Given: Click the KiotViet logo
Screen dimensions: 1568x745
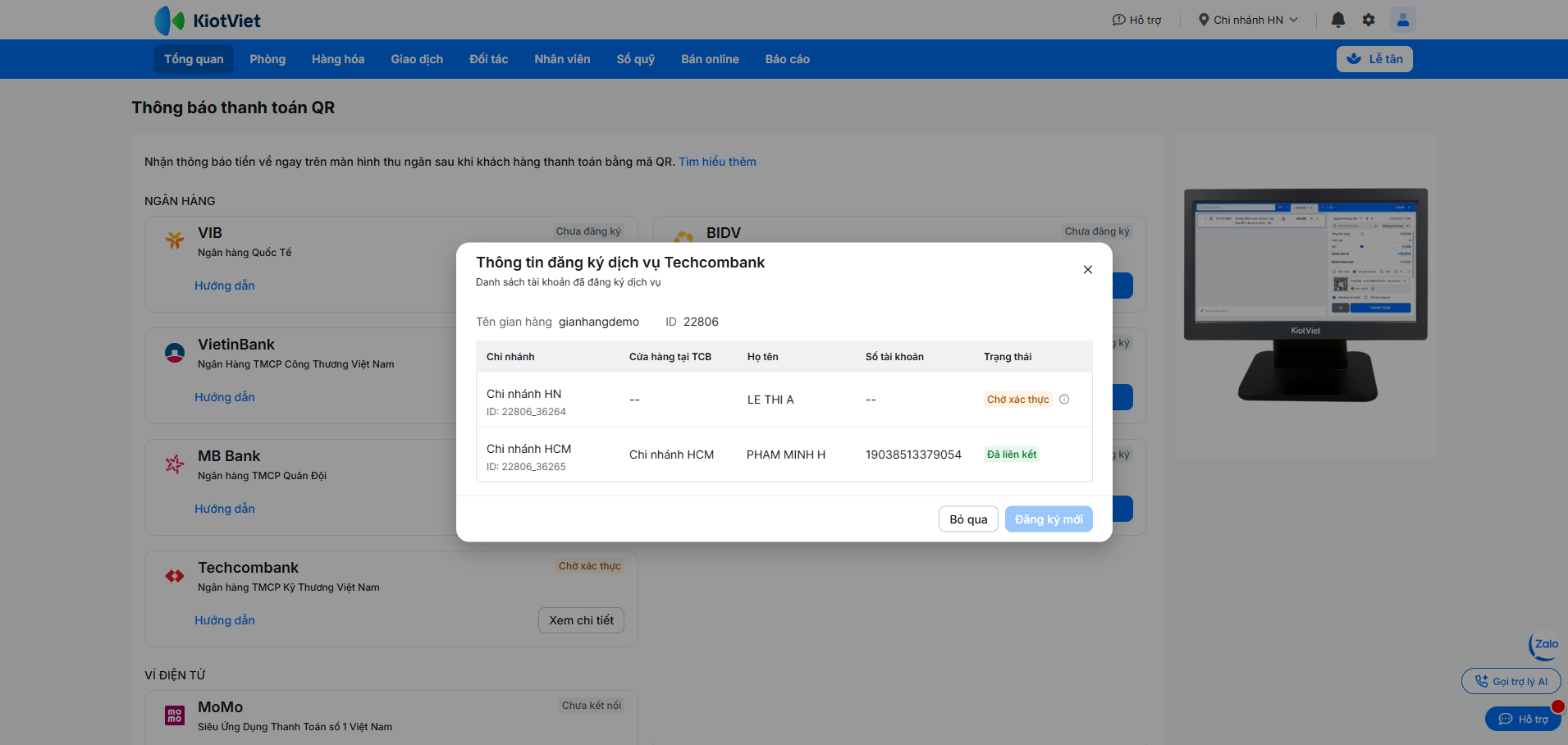Looking at the screenshot, I should coord(208,21).
